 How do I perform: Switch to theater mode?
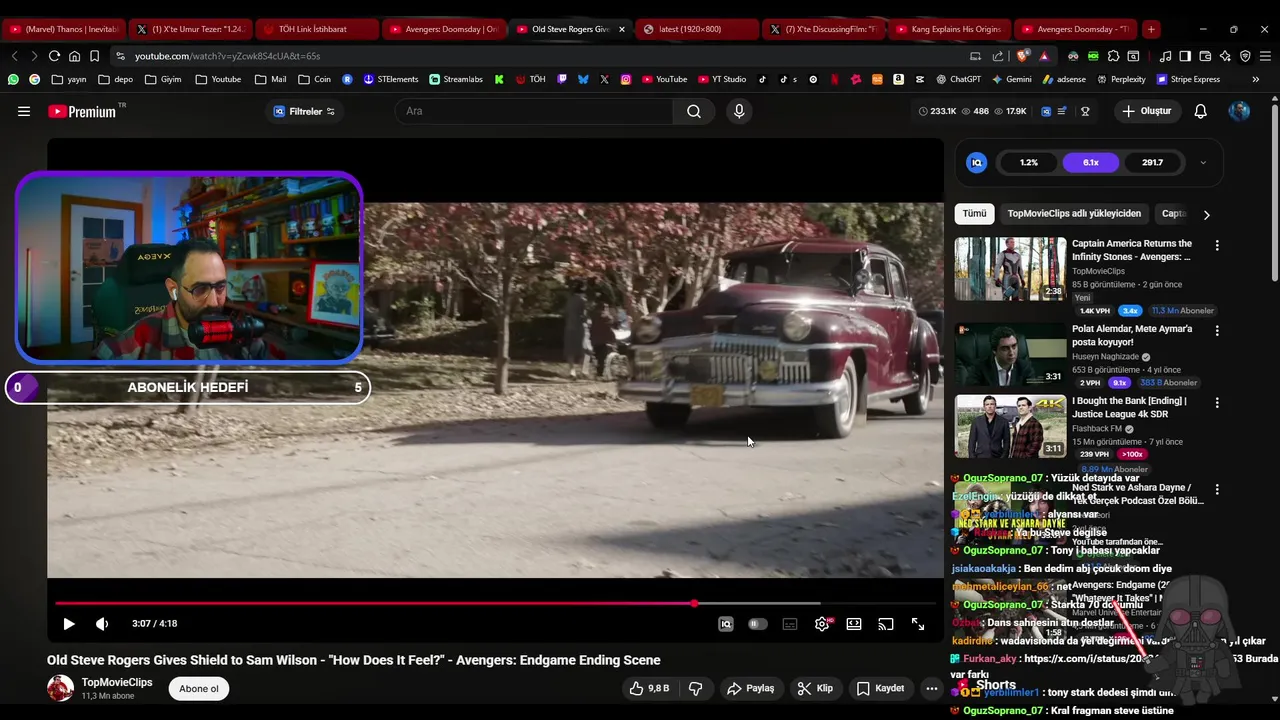(x=854, y=624)
